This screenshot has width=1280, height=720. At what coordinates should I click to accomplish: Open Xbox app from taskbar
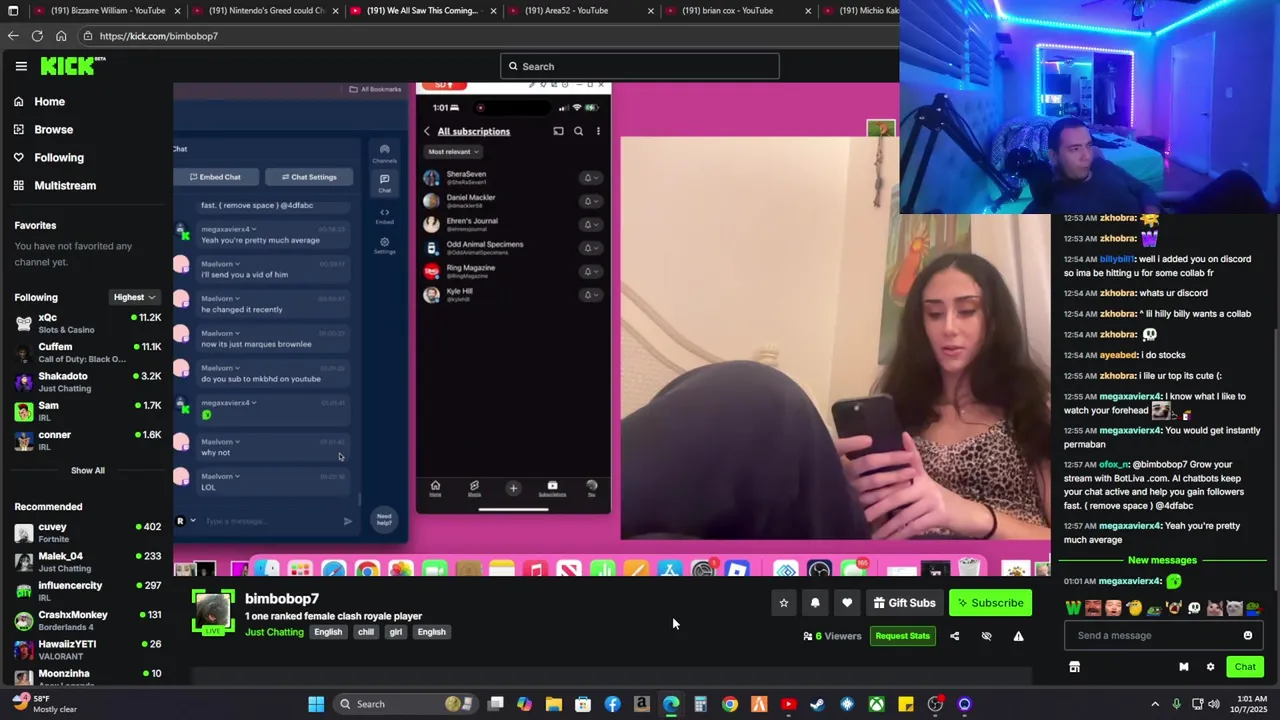point(876,704)
